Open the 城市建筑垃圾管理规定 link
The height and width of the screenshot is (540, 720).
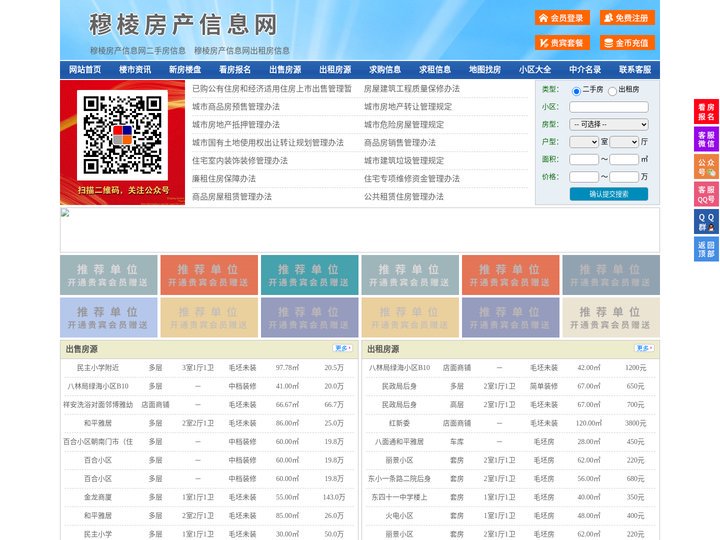(x=404, y=161)
